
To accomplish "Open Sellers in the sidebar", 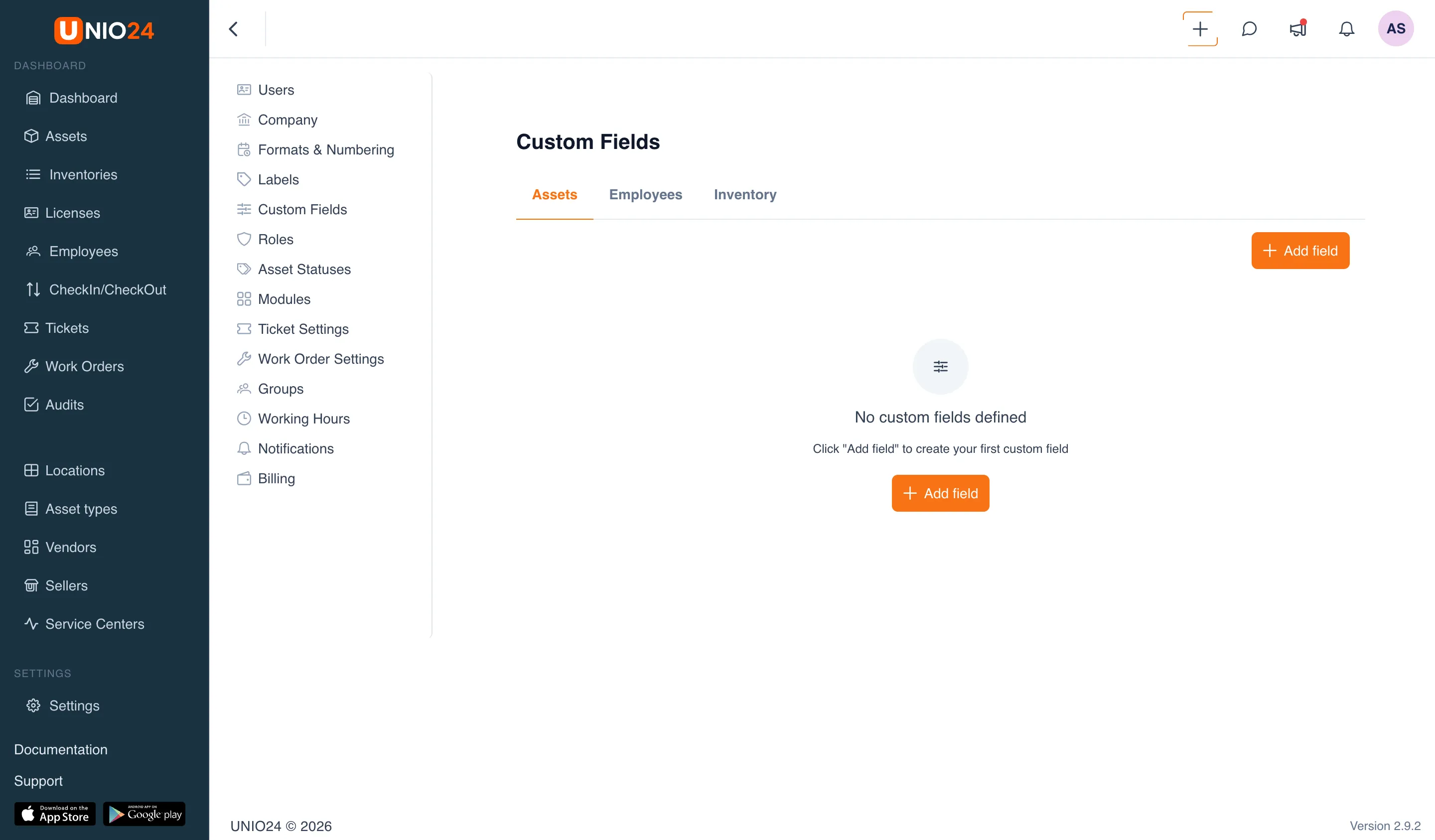I will click(56, 585).
